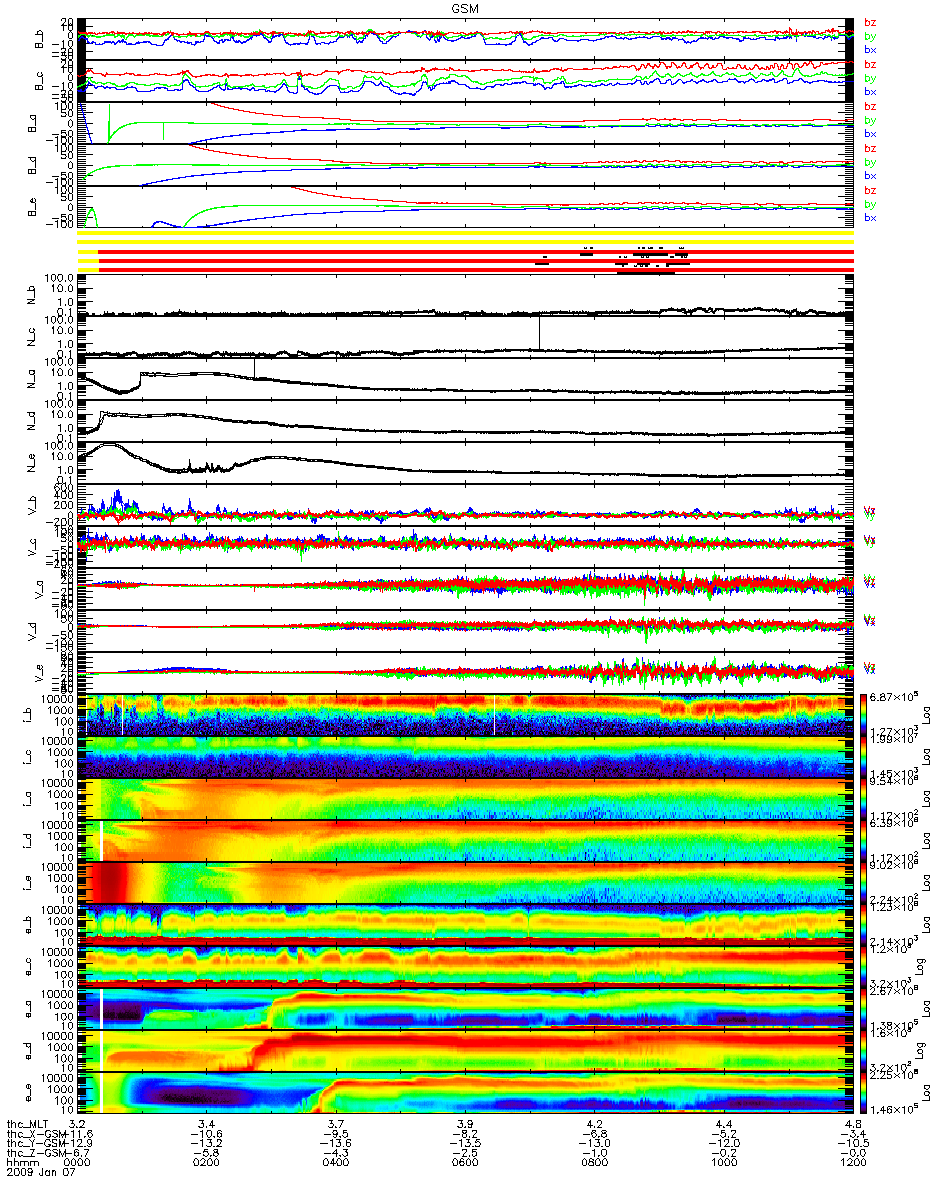The height and width of the screenshot is (1200, 930).
Task: Click the i_e ion spectrogram panel
Action: click(x=467, y=882)
